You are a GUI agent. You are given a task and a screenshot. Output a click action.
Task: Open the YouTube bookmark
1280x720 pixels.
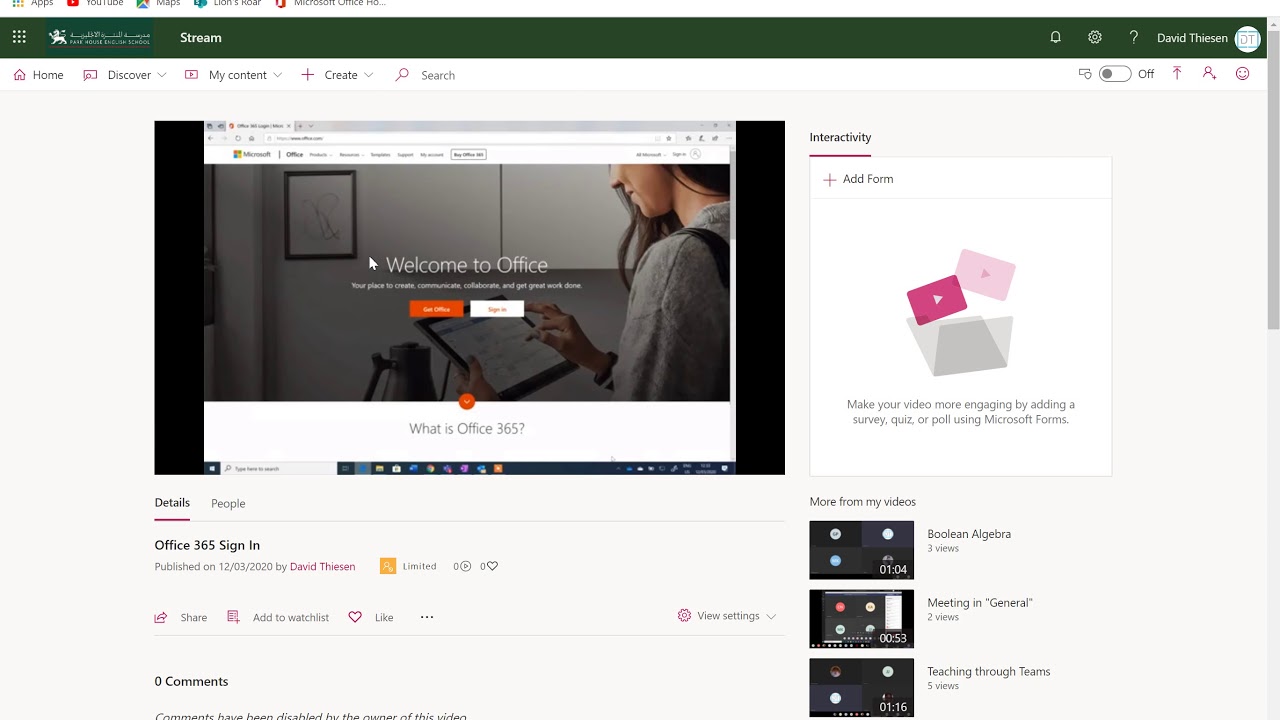click(x=95, y=3)
